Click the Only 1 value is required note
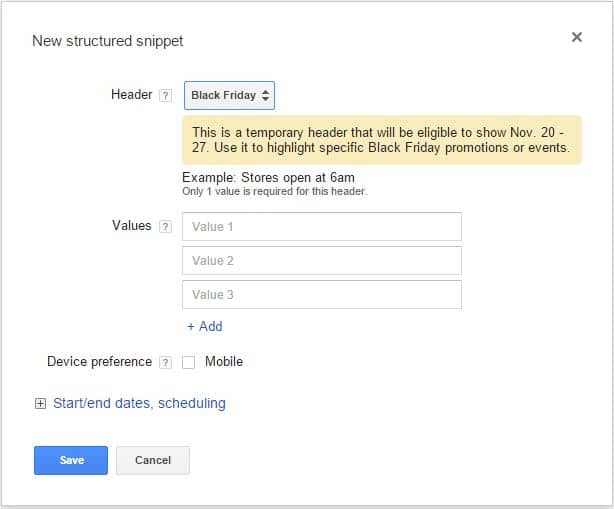Screen dimensions: 614x509 274,191
